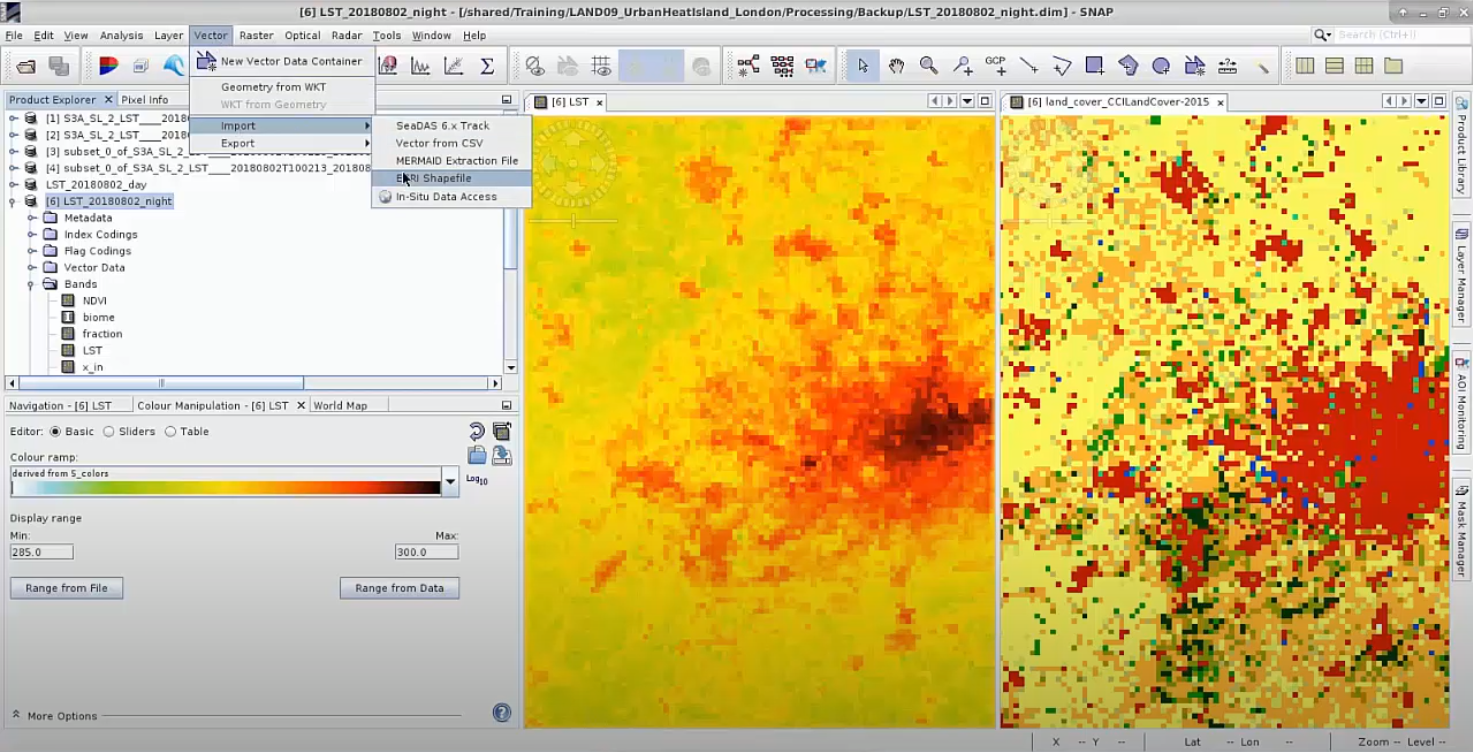Toggle the Log10 scaling button
Screen dimensions: 1473x752
[477, 480]
